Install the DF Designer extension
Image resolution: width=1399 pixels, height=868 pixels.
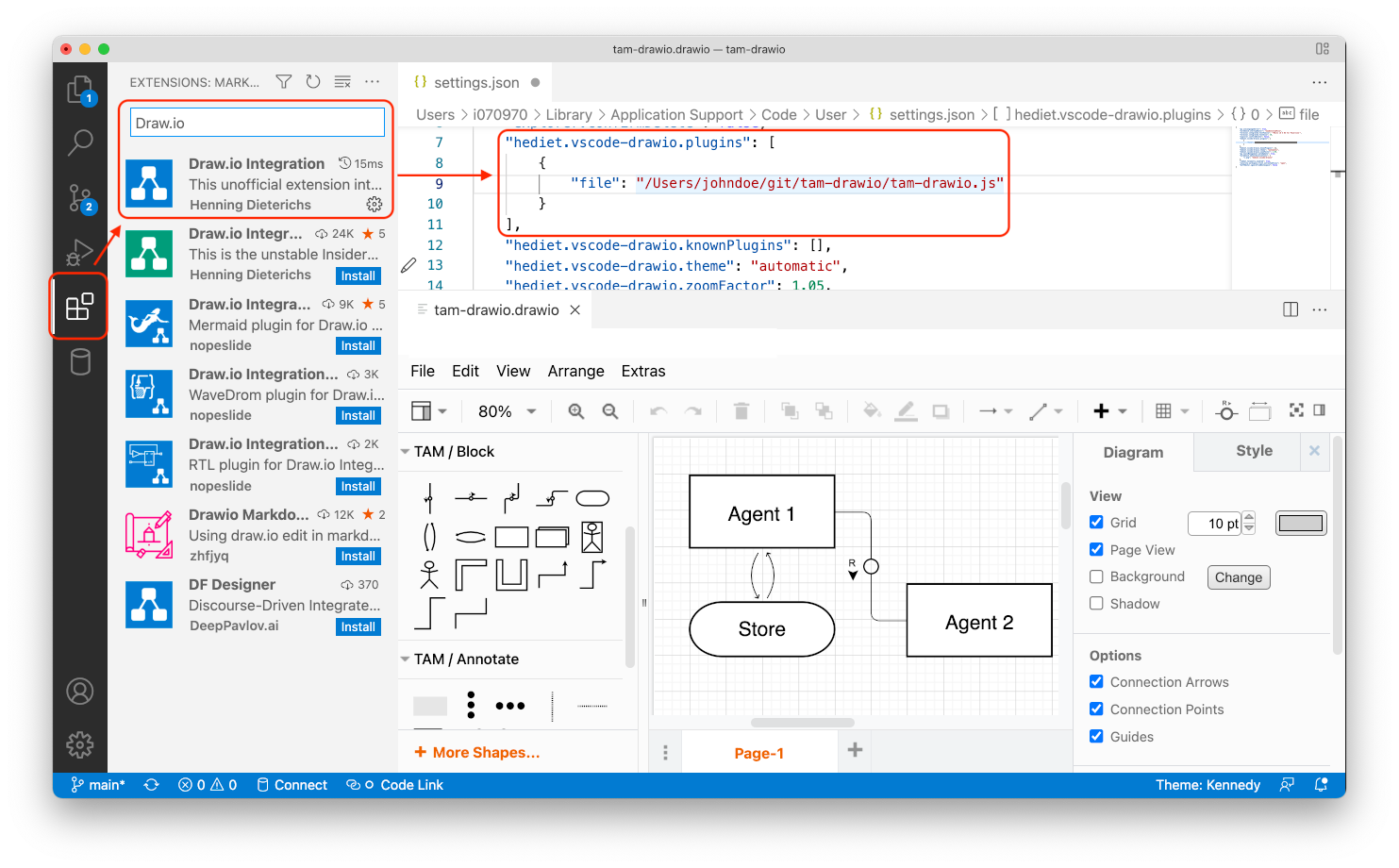click(358, 627)
